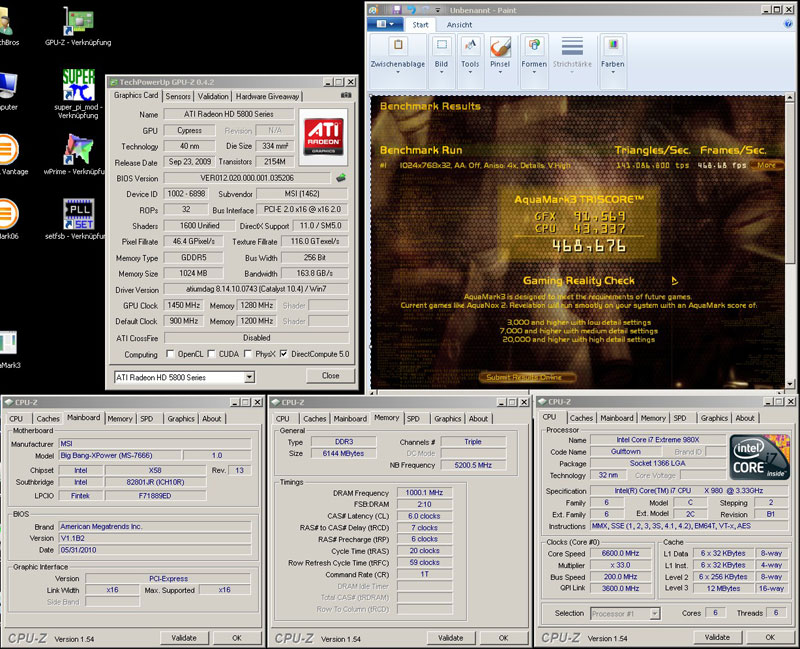800x649 pixels.
Task: Enable the OpenCL checkbox in GPU-Z
Action: [x=170, y=354]
